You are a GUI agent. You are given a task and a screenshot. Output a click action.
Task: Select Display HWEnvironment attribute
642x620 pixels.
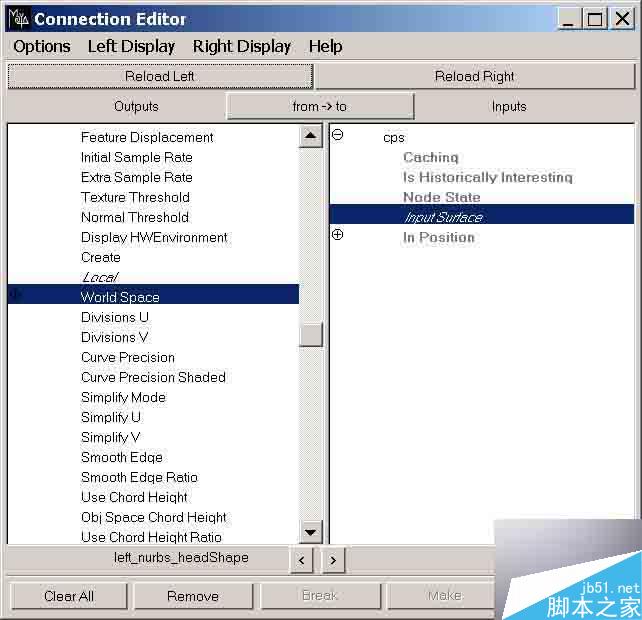coord(154,238)
